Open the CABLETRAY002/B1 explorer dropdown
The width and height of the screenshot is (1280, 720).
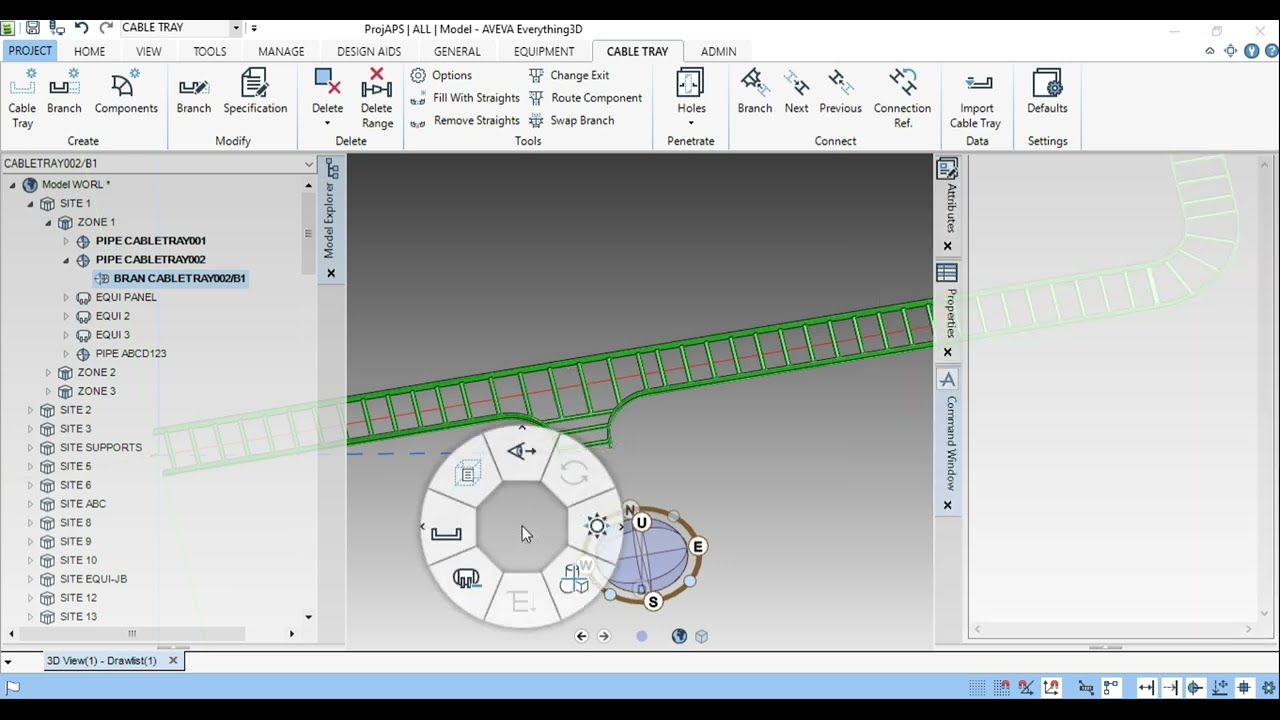point(309,163)
